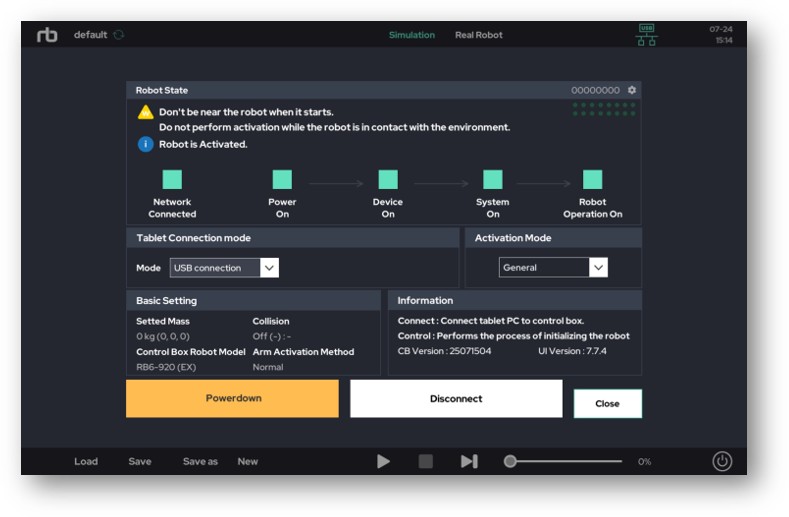Choose Save as in the bottom bar

tap(200, 461)
